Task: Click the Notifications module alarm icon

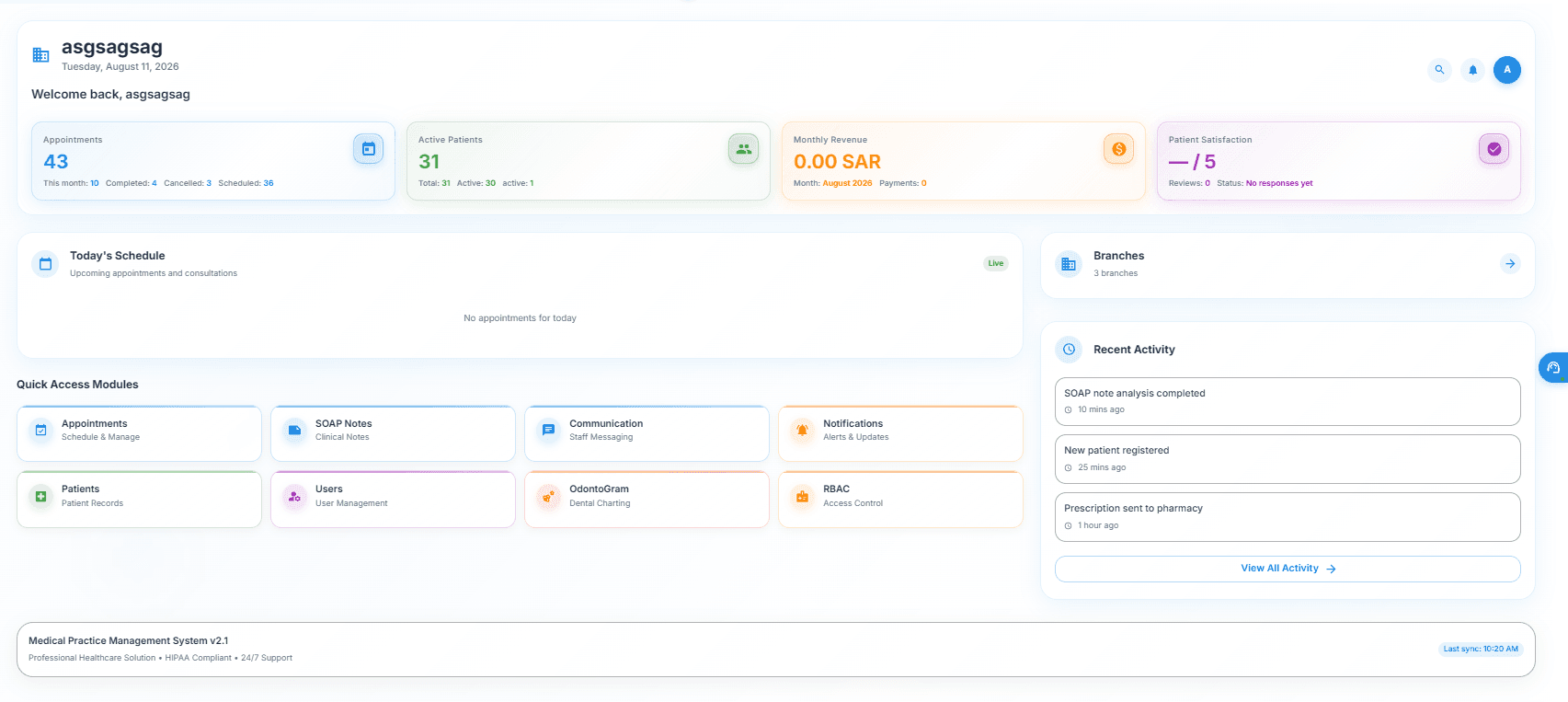Action: click(x=802, y=430)
